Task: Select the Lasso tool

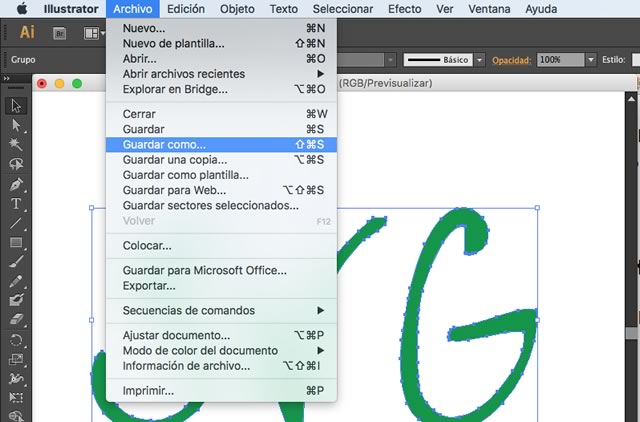Action: (x=16, y=164)
